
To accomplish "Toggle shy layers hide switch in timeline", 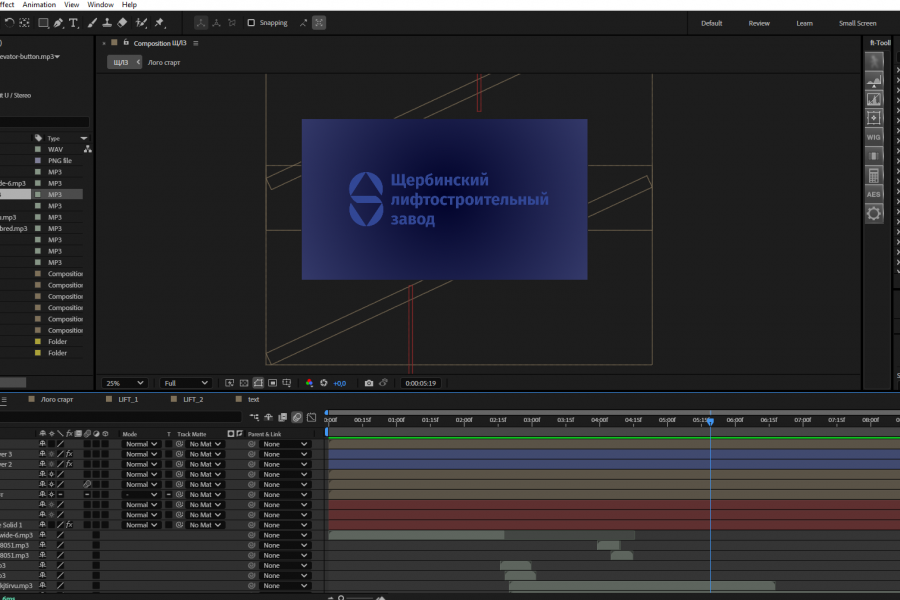I will tap(269, 417).
